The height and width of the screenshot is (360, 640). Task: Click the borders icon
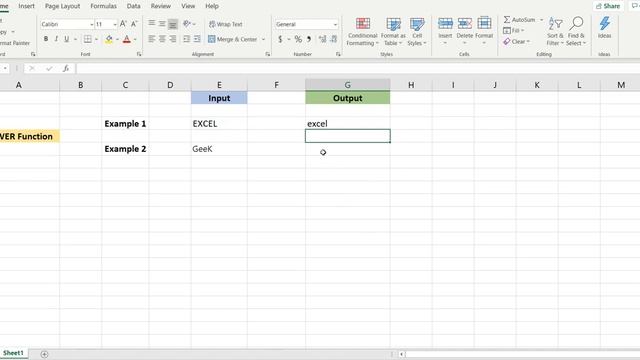click(x=87, y=39)
